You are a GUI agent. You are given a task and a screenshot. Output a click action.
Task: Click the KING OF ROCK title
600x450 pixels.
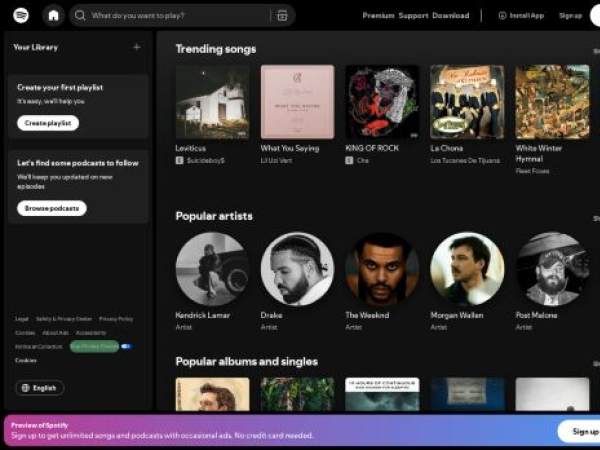[x=372, y=148]
